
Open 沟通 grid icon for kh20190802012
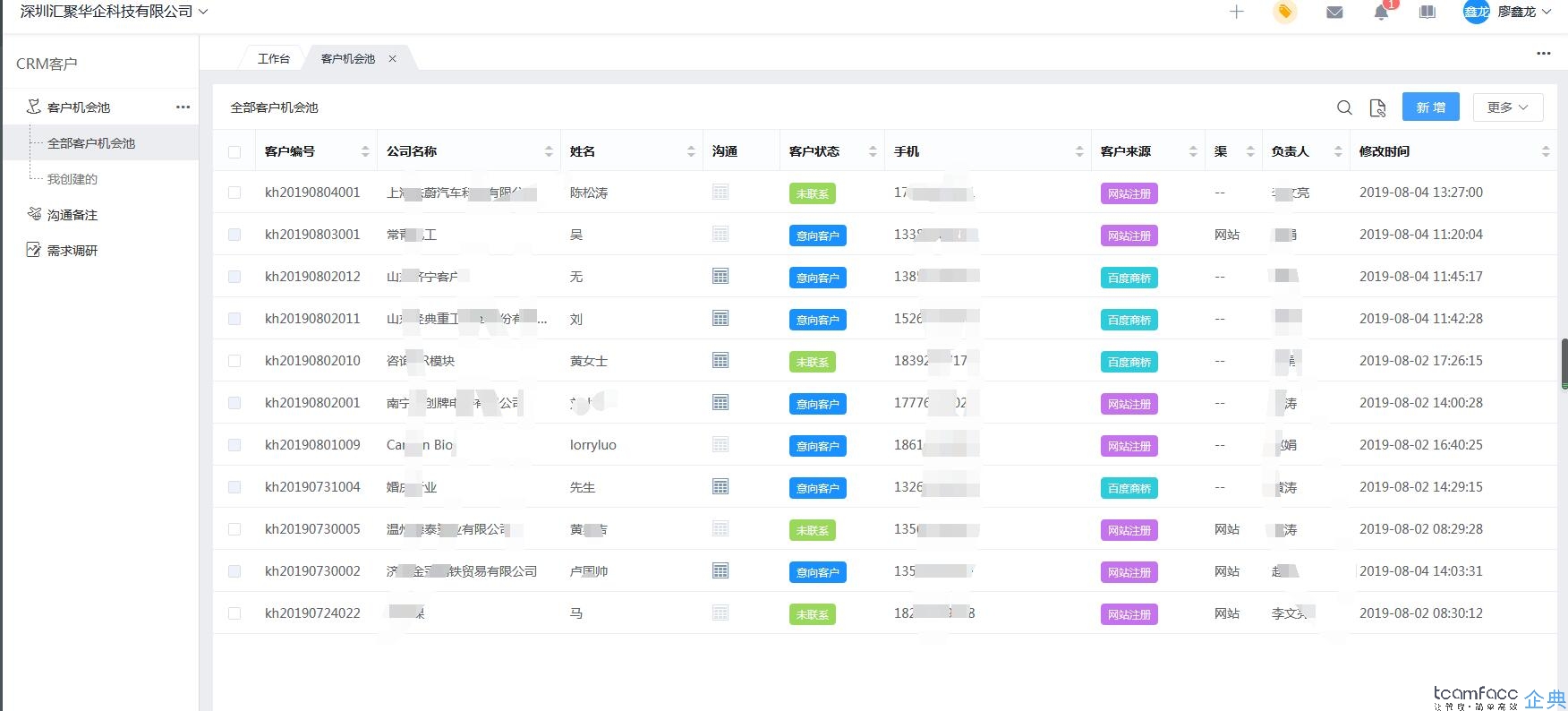[x=720, y=276]
